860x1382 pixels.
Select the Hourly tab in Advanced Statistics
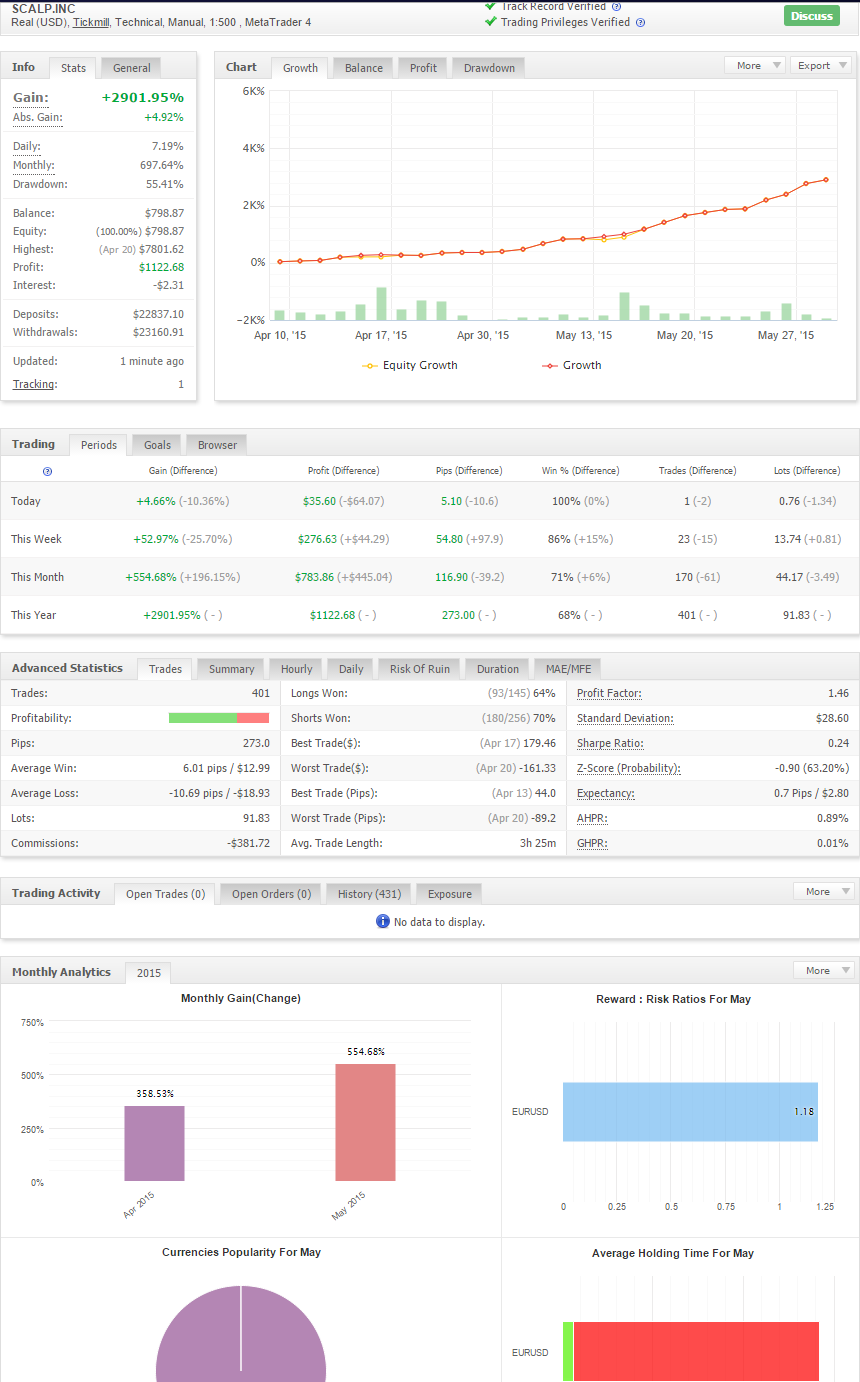point(296,669)
